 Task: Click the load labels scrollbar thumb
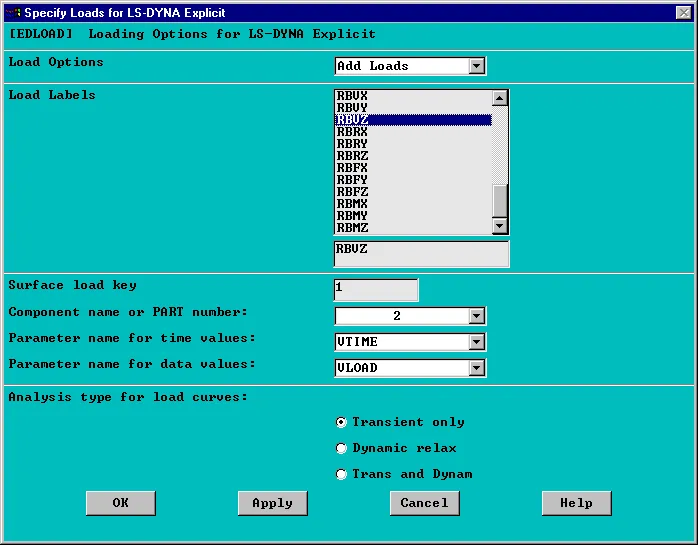(500, 201)
